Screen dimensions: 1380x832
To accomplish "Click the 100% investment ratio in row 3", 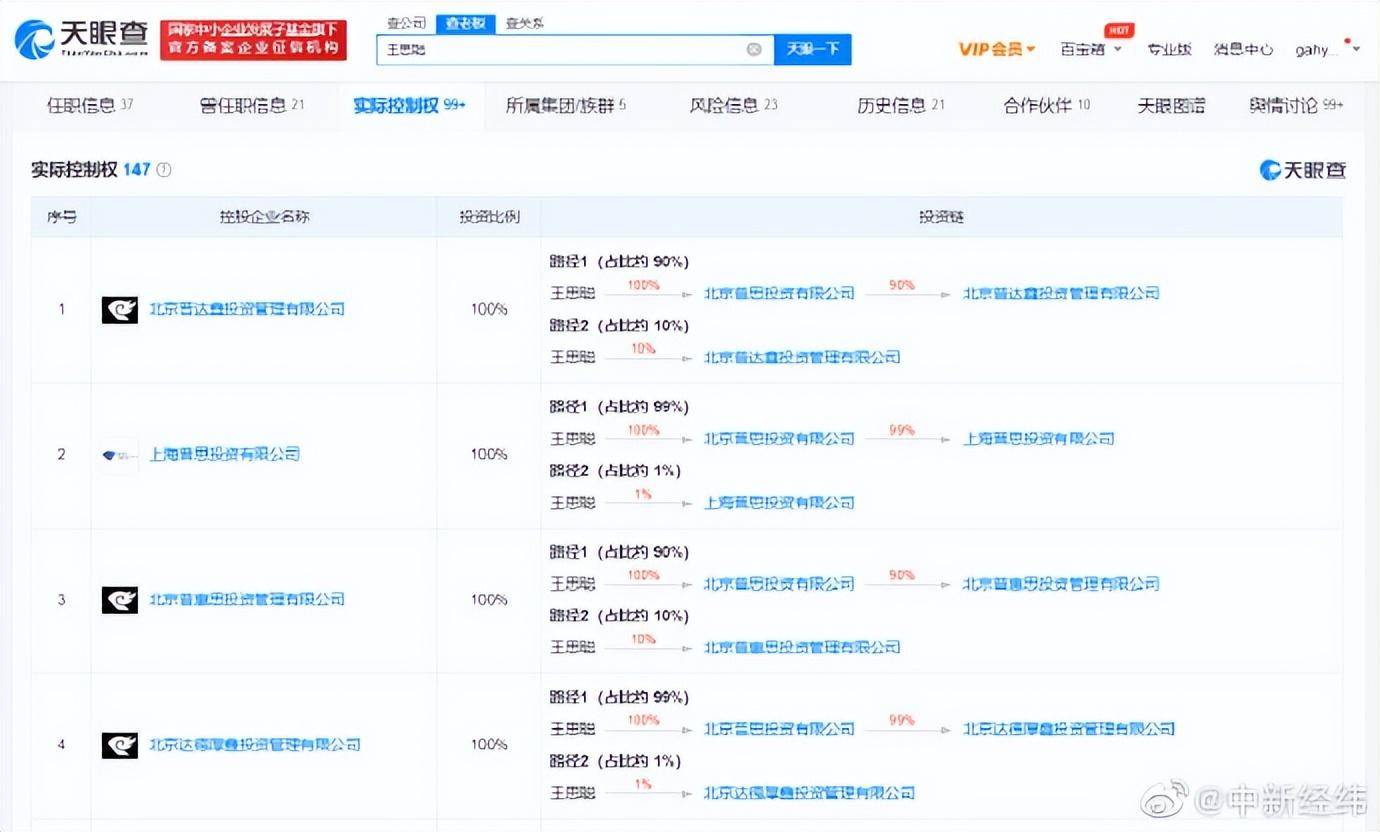I will click(x=489, y=600).
